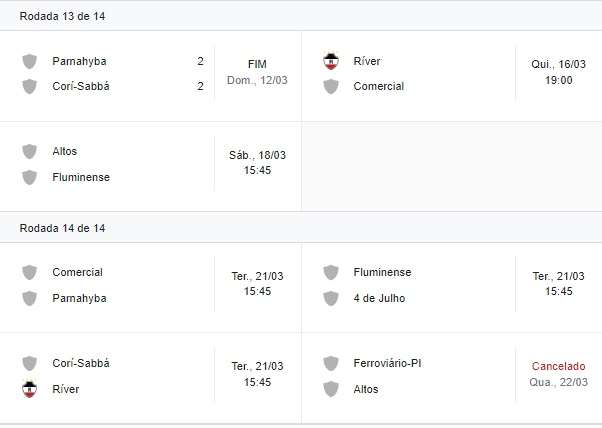Click the Altos shield icon in Rodada 13

pyautogui.click(x=30, y=151)
